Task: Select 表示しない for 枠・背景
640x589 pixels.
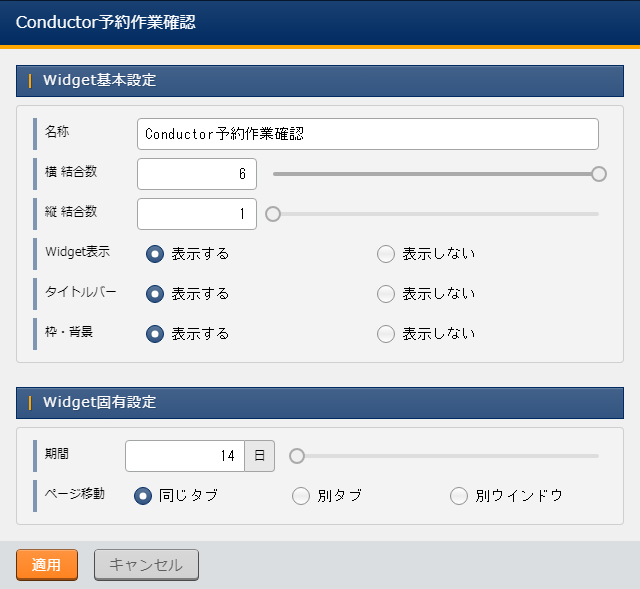Action: (386, 334)
